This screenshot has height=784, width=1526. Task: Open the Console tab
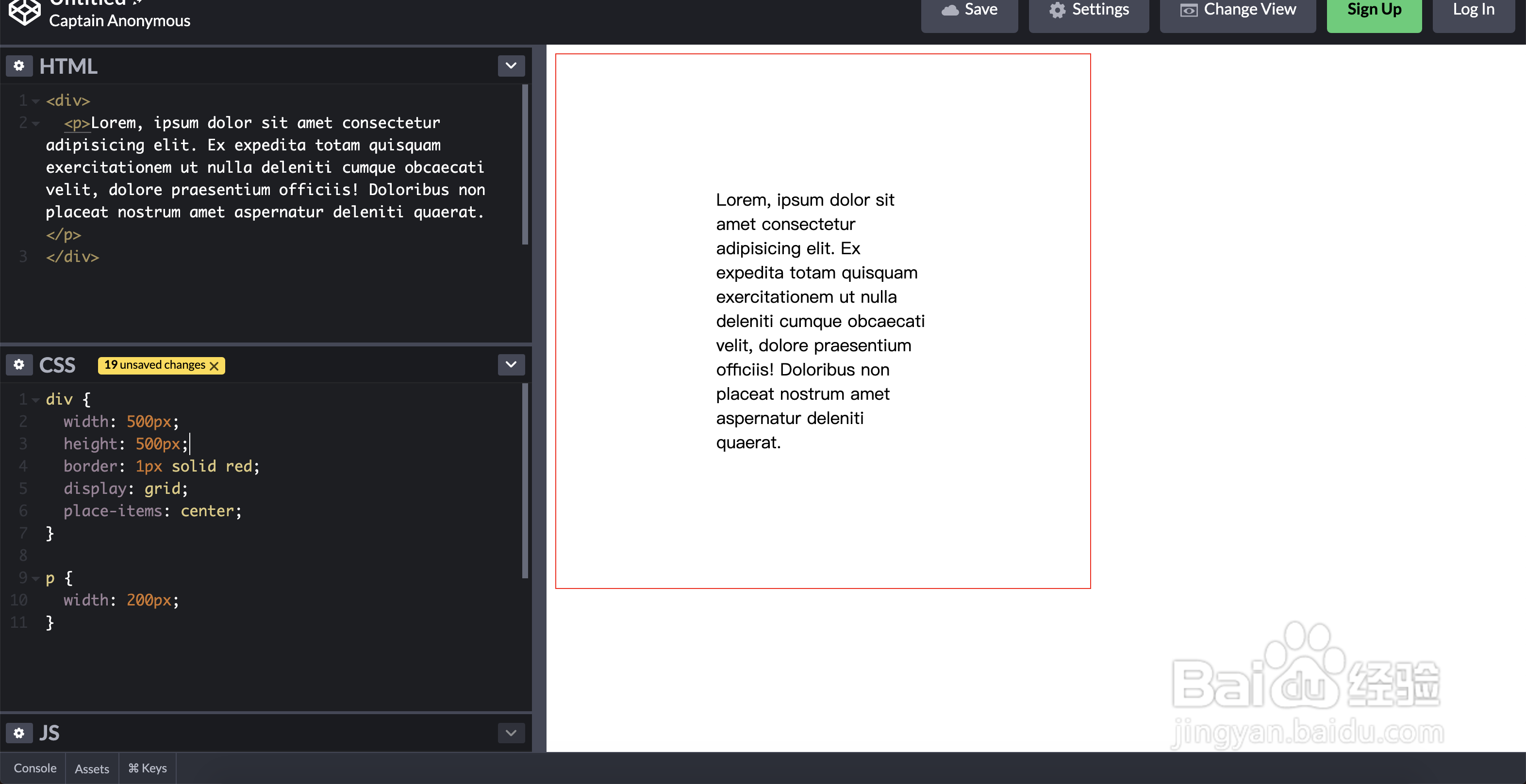(x=35, y=768)
